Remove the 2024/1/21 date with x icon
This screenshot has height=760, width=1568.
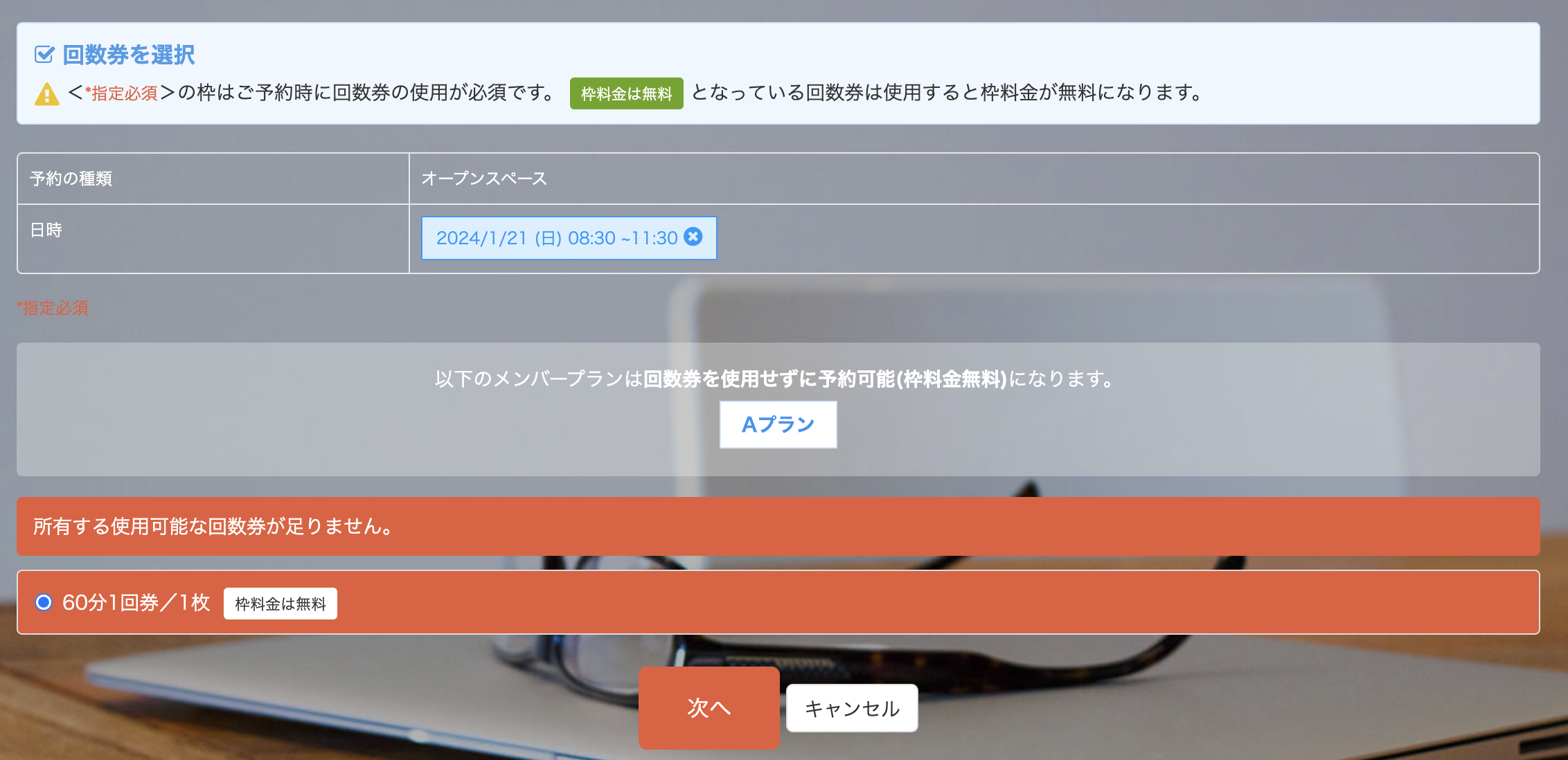[x=693, y=237]
